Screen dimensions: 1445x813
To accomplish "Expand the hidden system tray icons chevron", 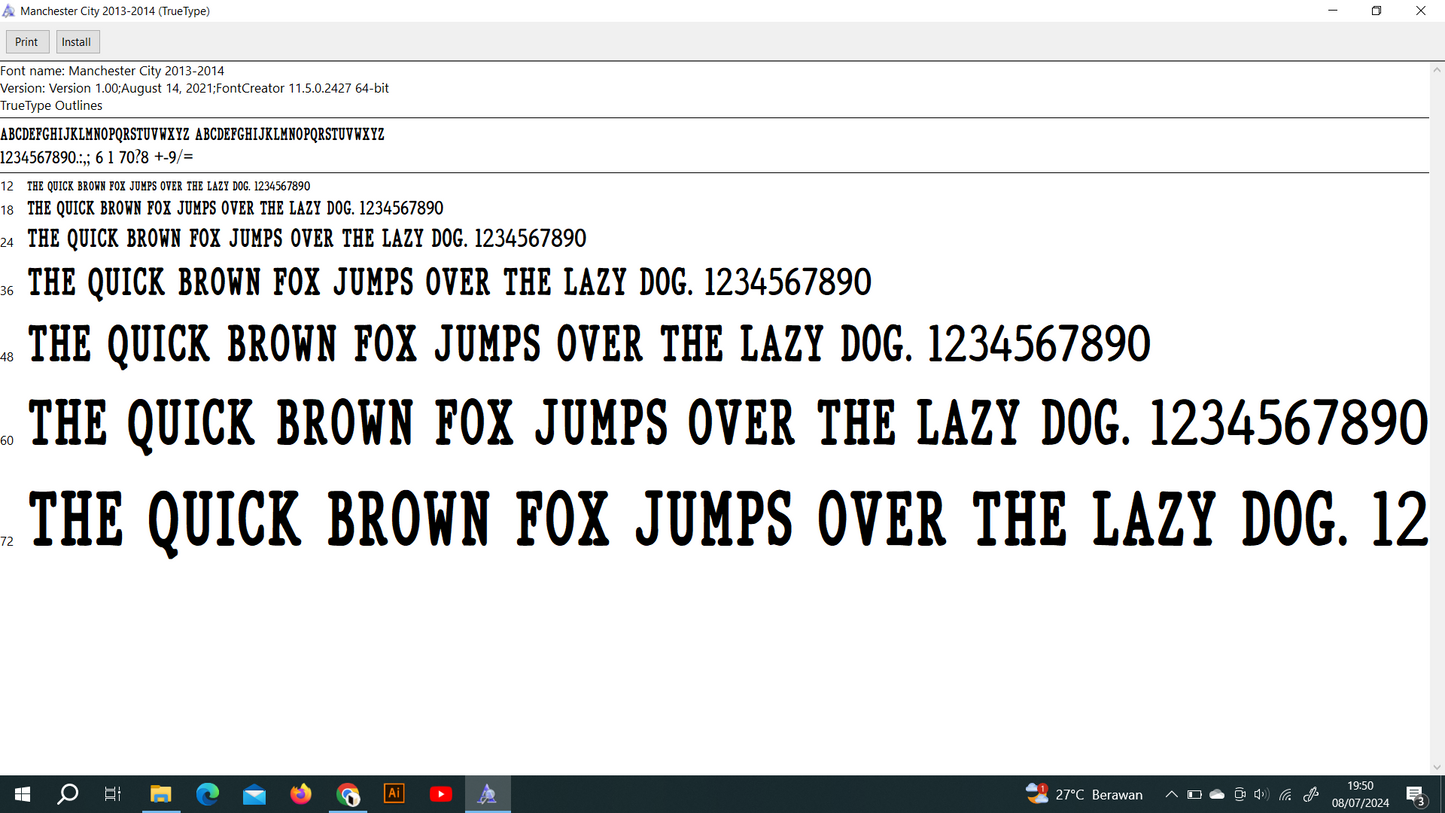I will 1171,795.
